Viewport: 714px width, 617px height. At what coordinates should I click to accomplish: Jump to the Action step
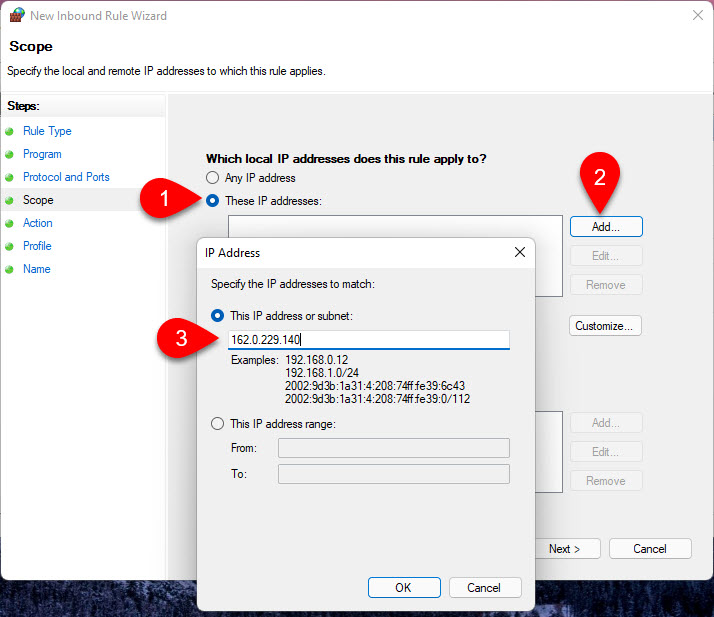[38, 223]
